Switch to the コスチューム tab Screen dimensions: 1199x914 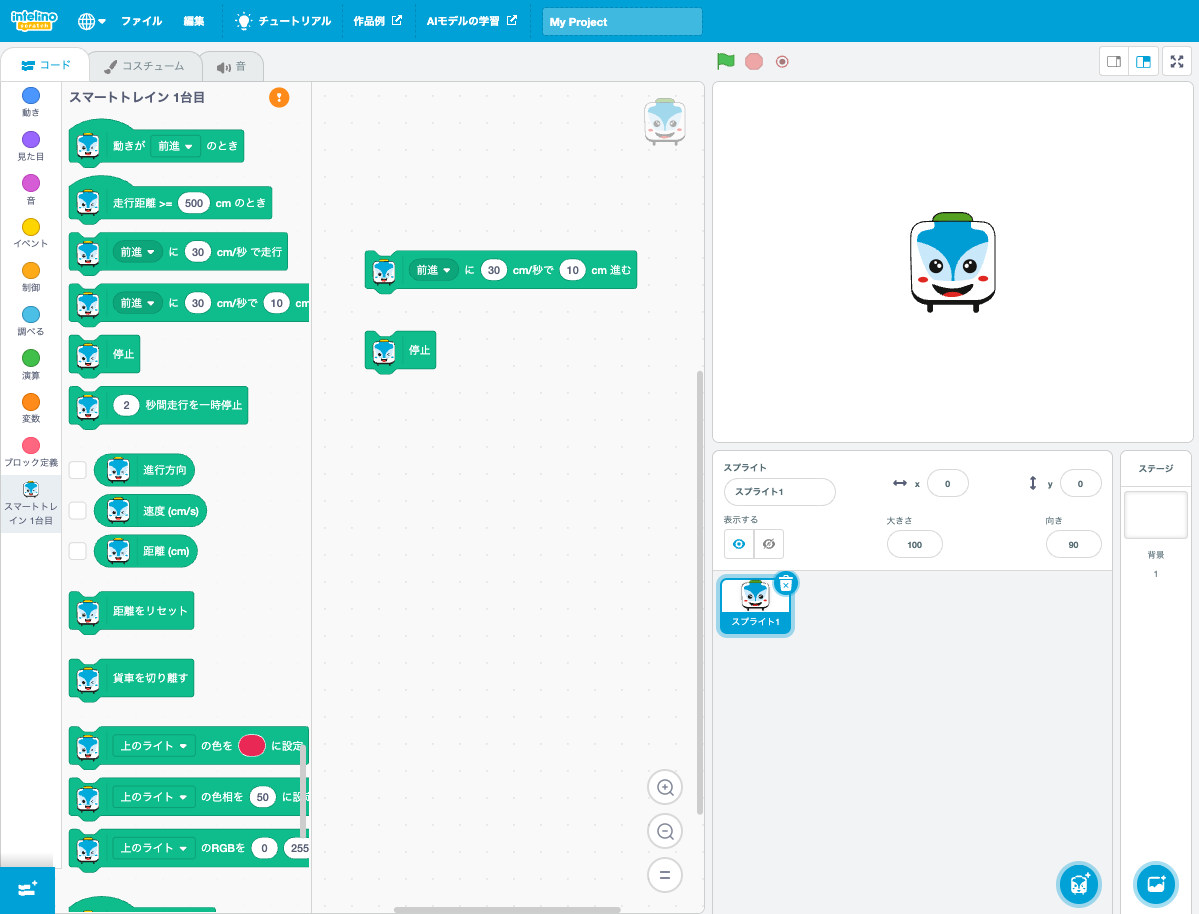click(145, 67)
